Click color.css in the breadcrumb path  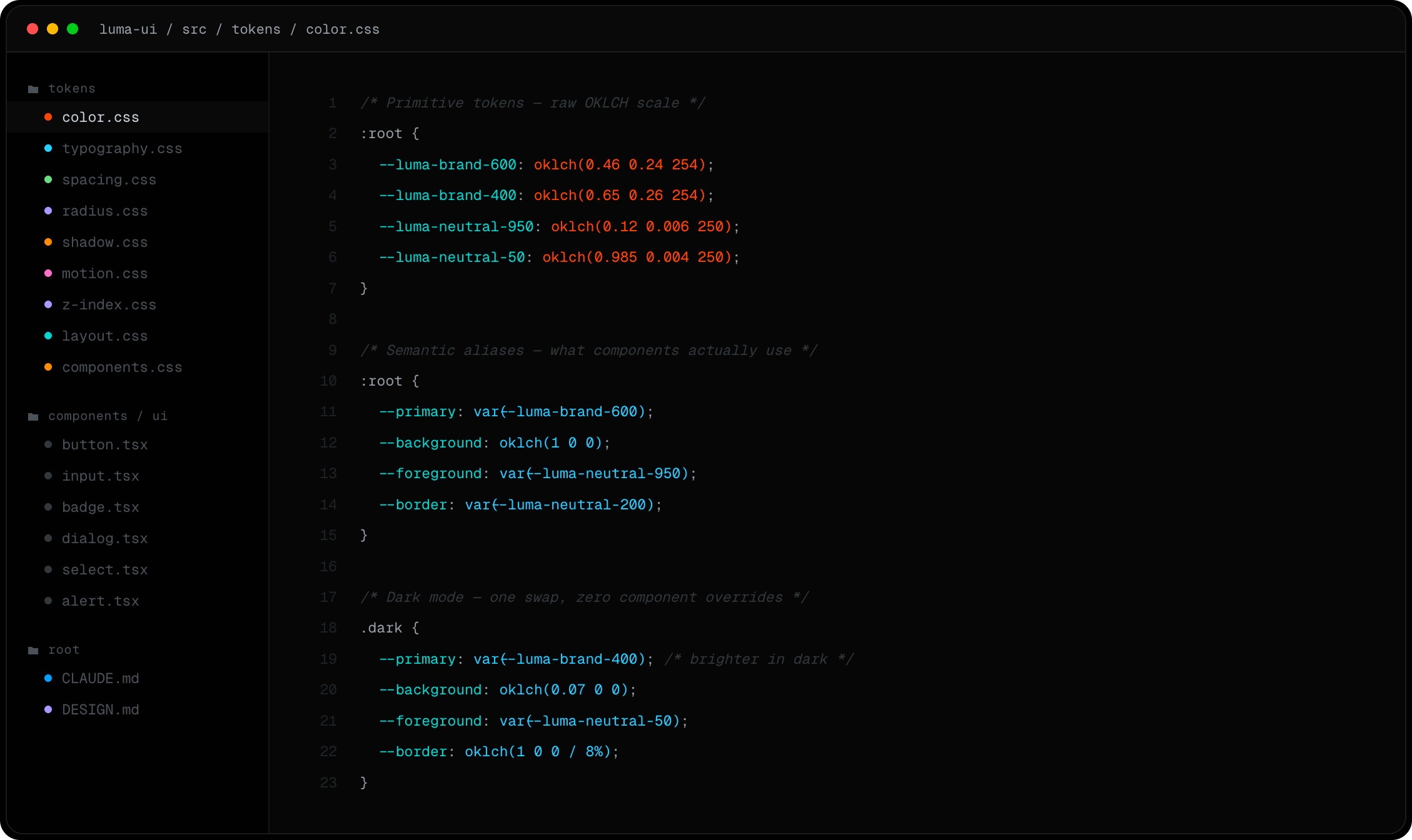pos(343,29)
